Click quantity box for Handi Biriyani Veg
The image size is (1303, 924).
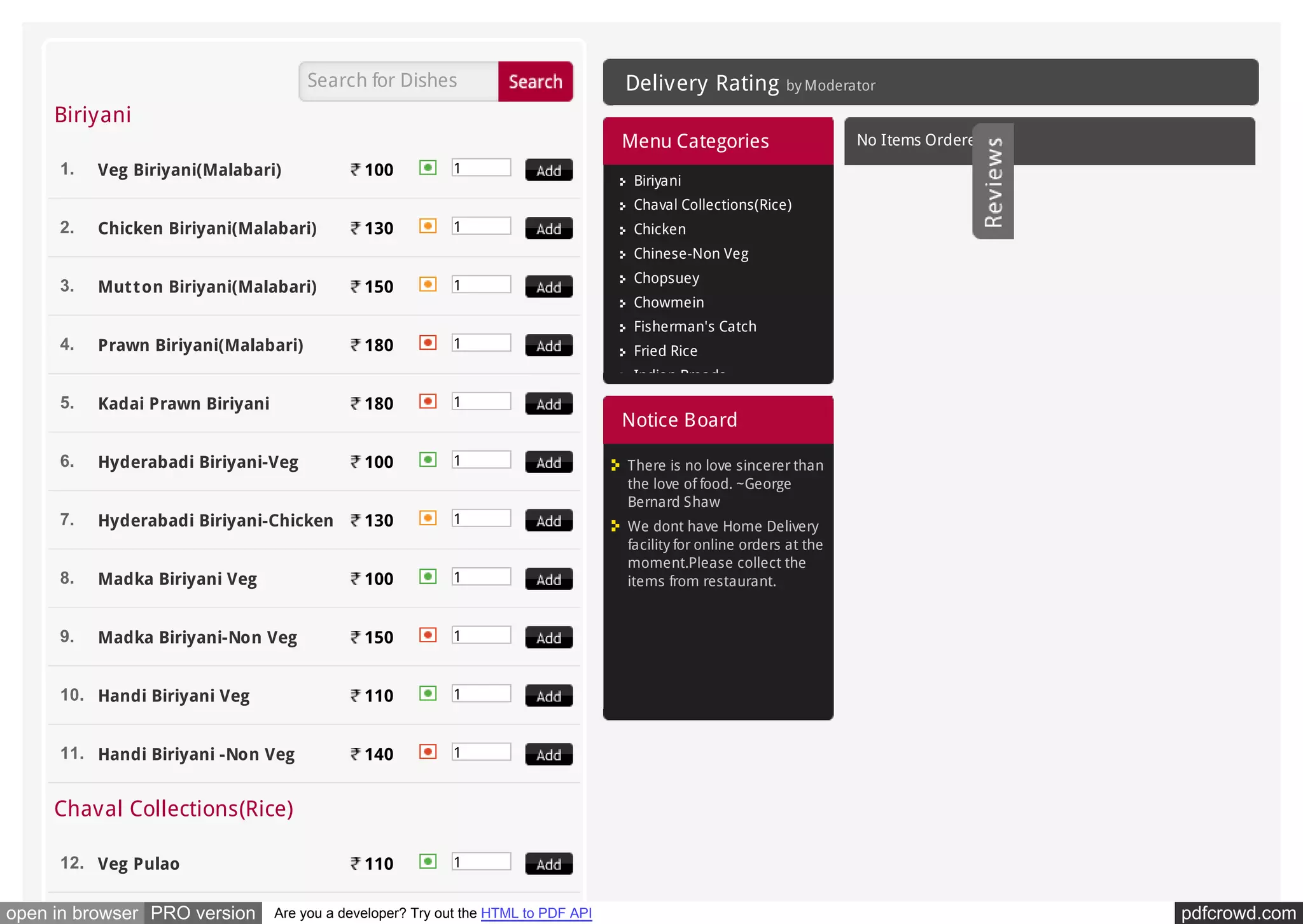coord(481,694)
